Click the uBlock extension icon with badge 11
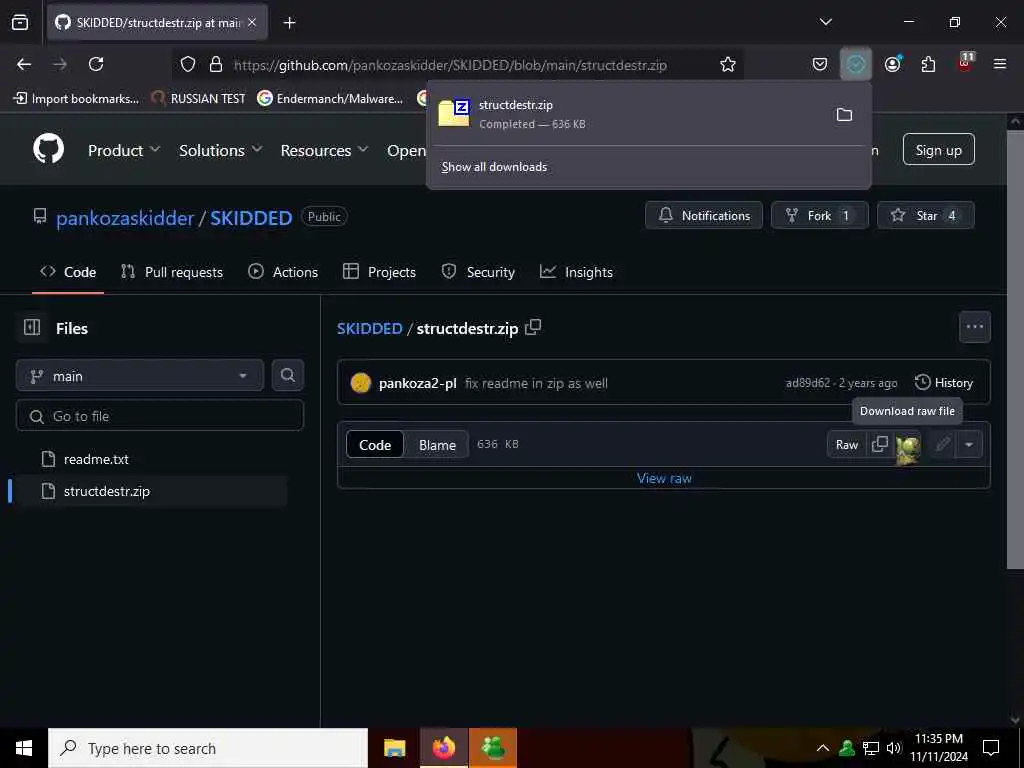 click(x=965, y=63)
